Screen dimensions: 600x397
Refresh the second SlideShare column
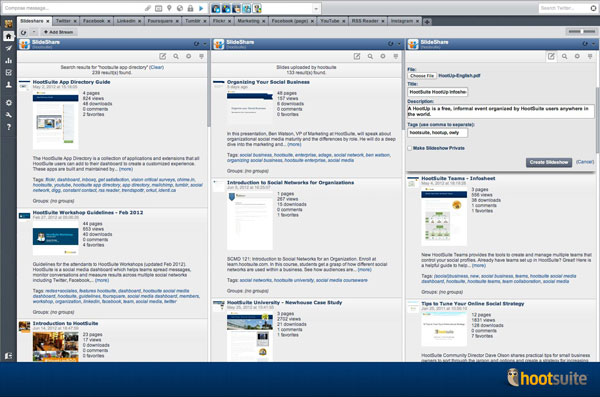390,44
